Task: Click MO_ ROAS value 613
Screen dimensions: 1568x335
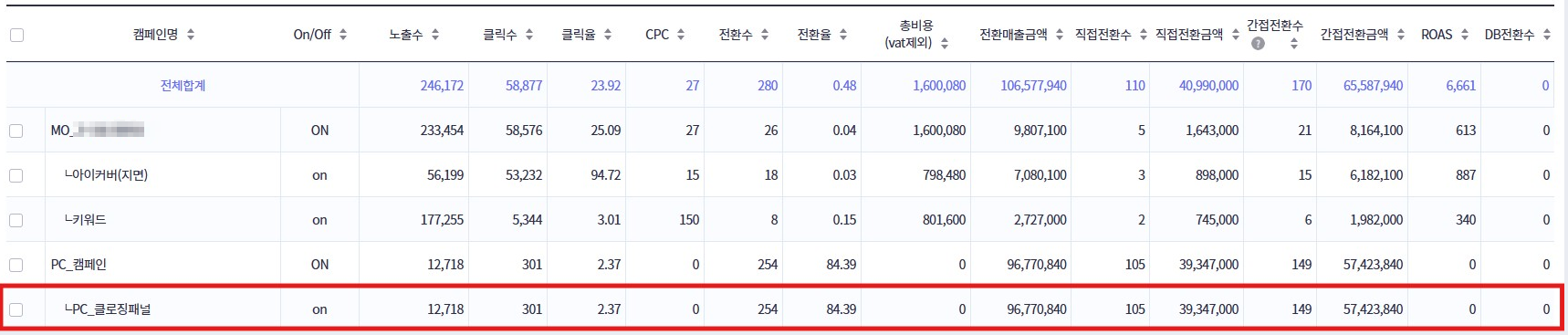Action: (x=1466, y=131)
